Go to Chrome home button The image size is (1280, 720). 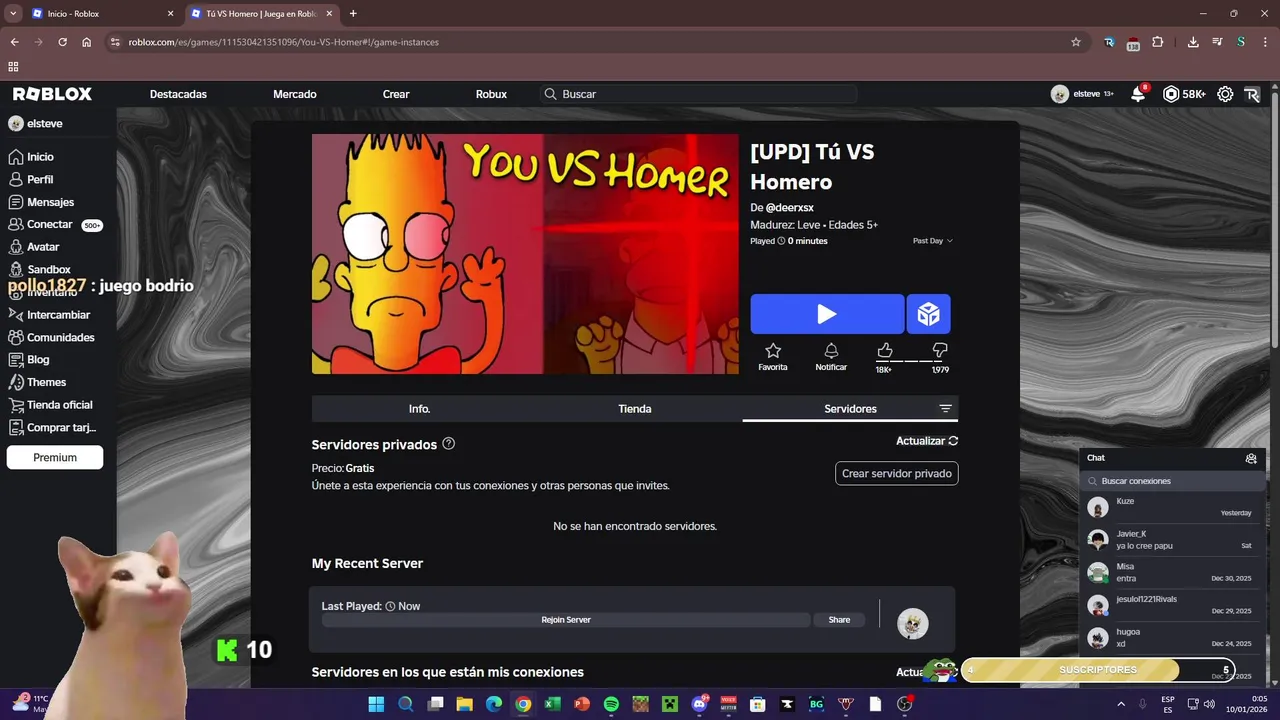(87, 42)
